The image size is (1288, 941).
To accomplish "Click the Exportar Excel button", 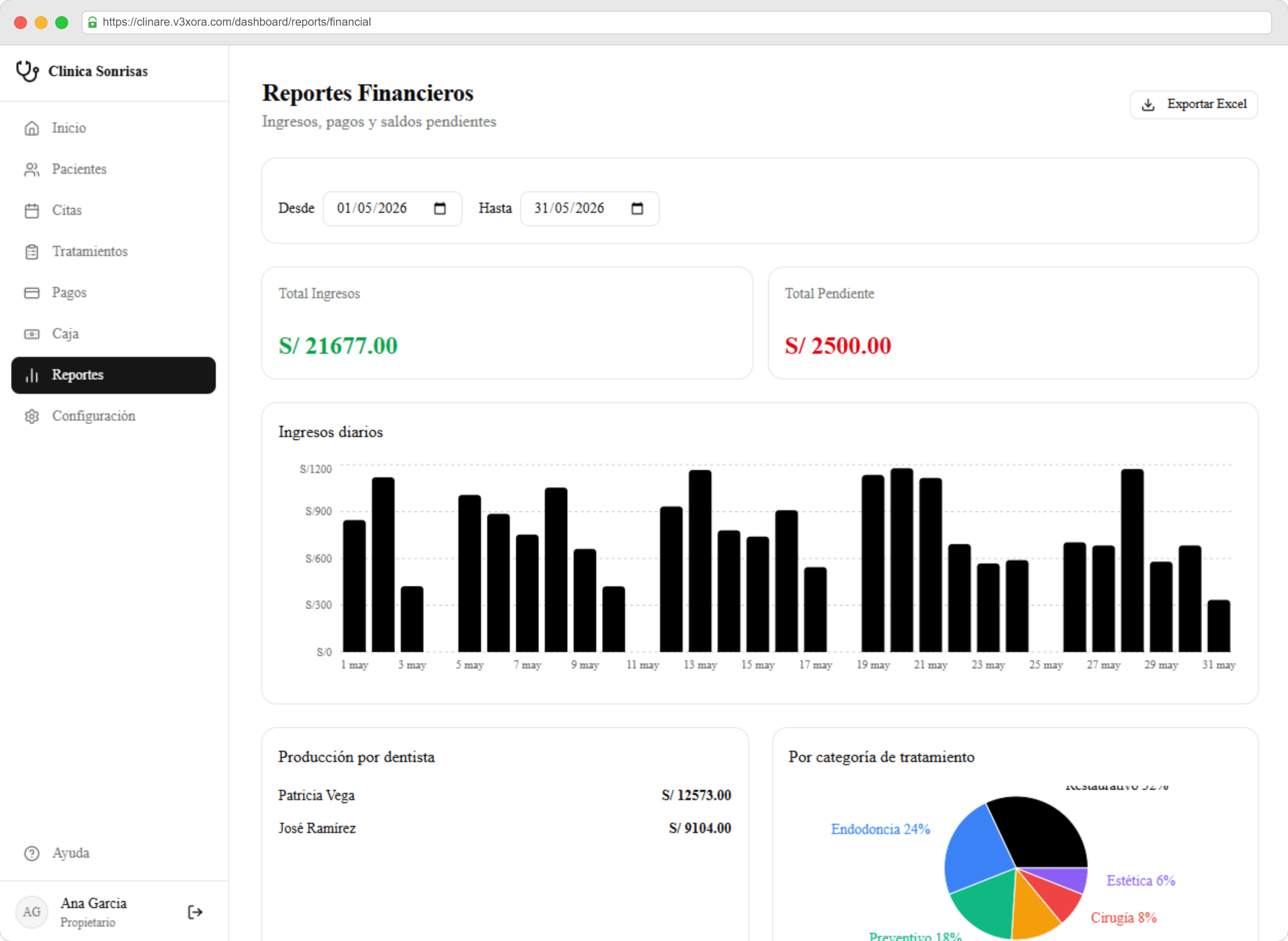I will click(1193, 104).
